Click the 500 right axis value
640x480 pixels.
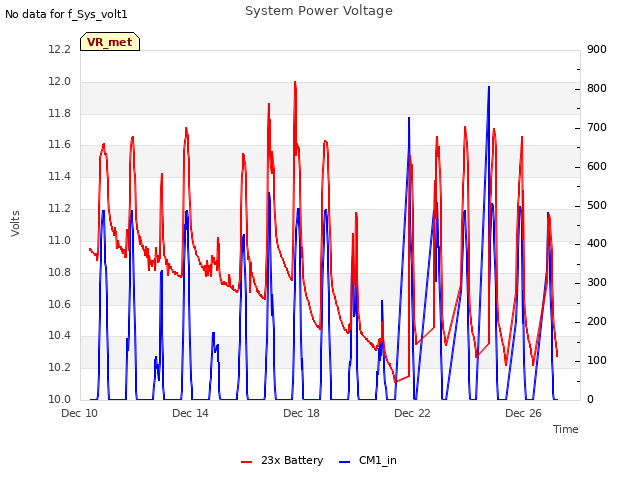(597, 205)
